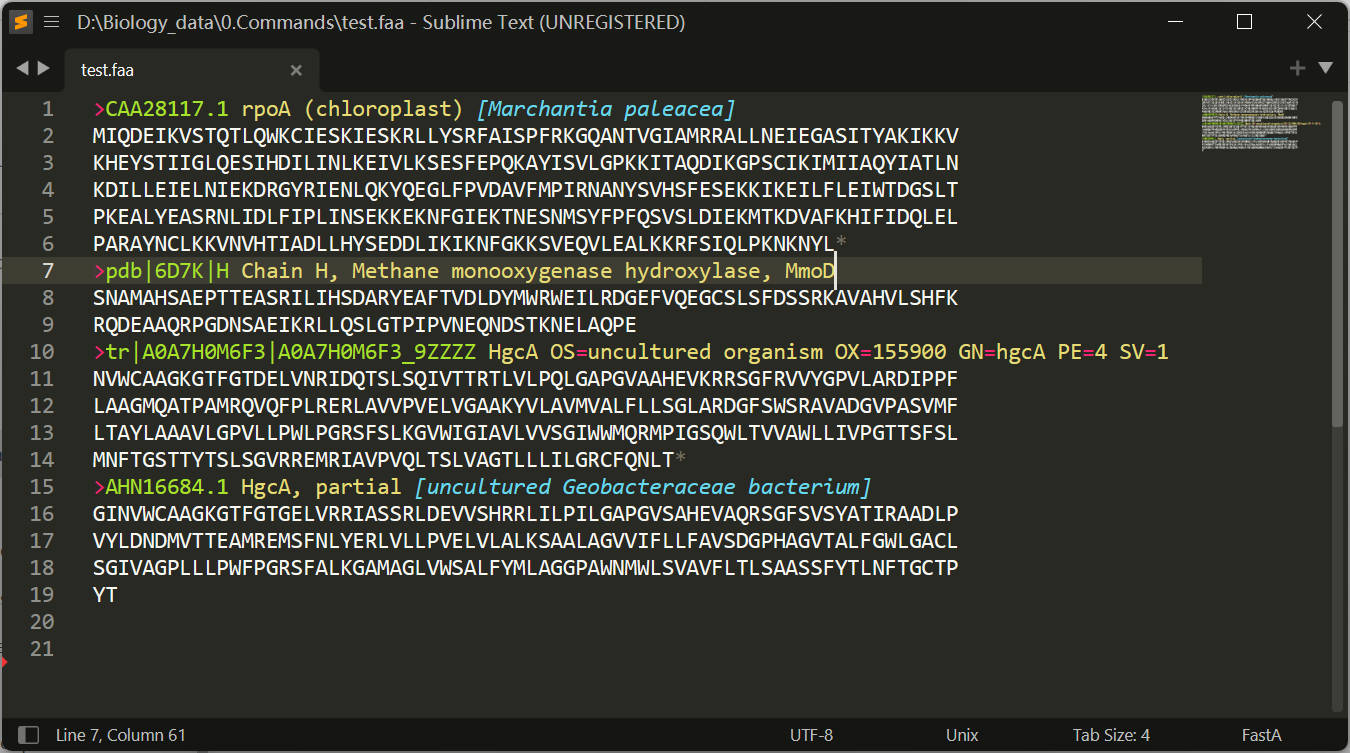This screenshot has height=753, width=1350.
Task: Click the Sublime Text logo icon
Action: (x=20, y=22)
